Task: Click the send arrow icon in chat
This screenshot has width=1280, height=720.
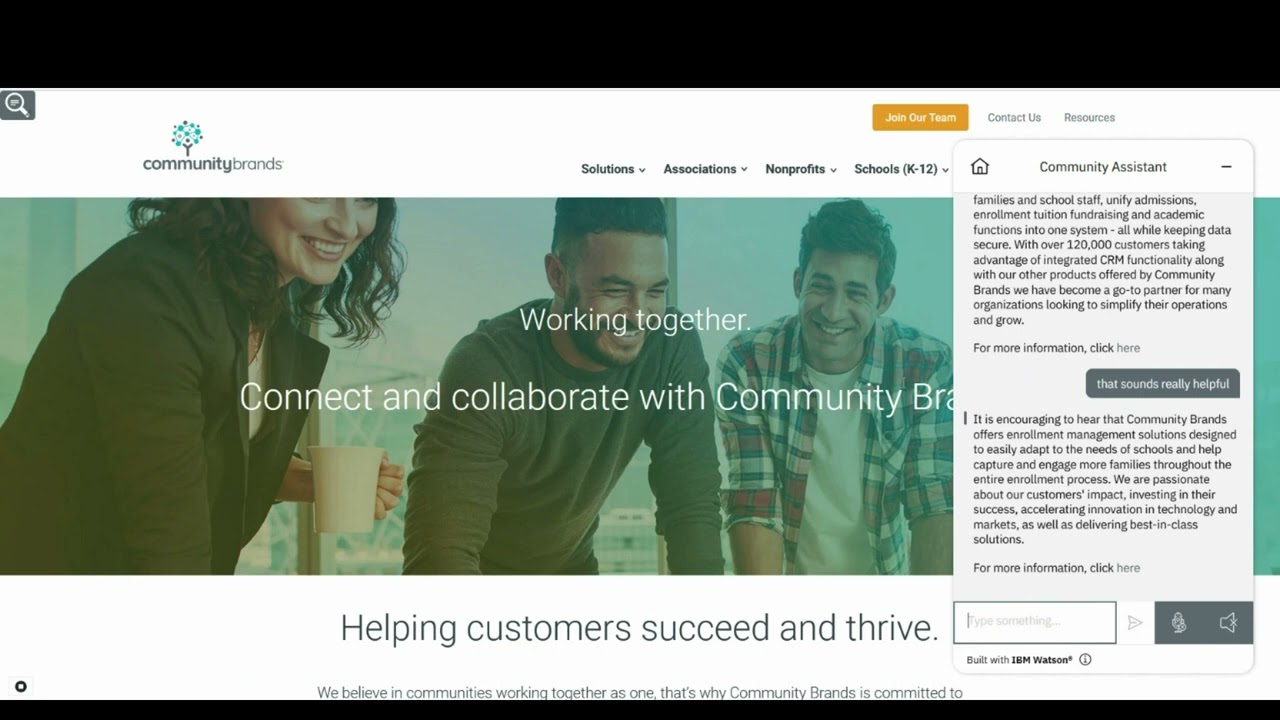Action: [1135, 623]
